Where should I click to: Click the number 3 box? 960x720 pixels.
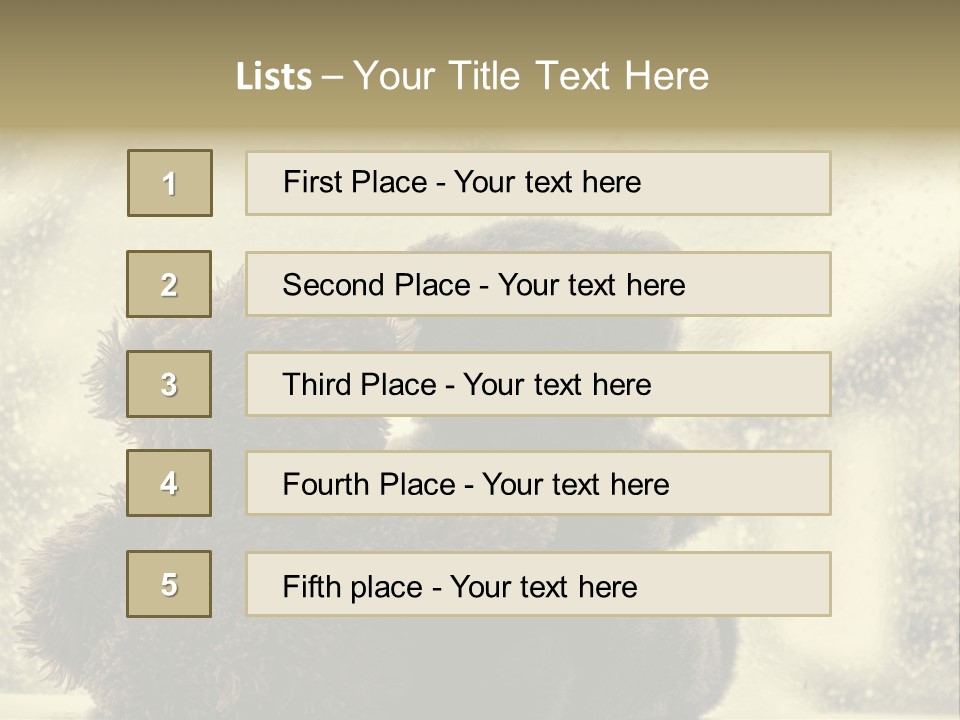pyautogui.click(x=170, y=384)
